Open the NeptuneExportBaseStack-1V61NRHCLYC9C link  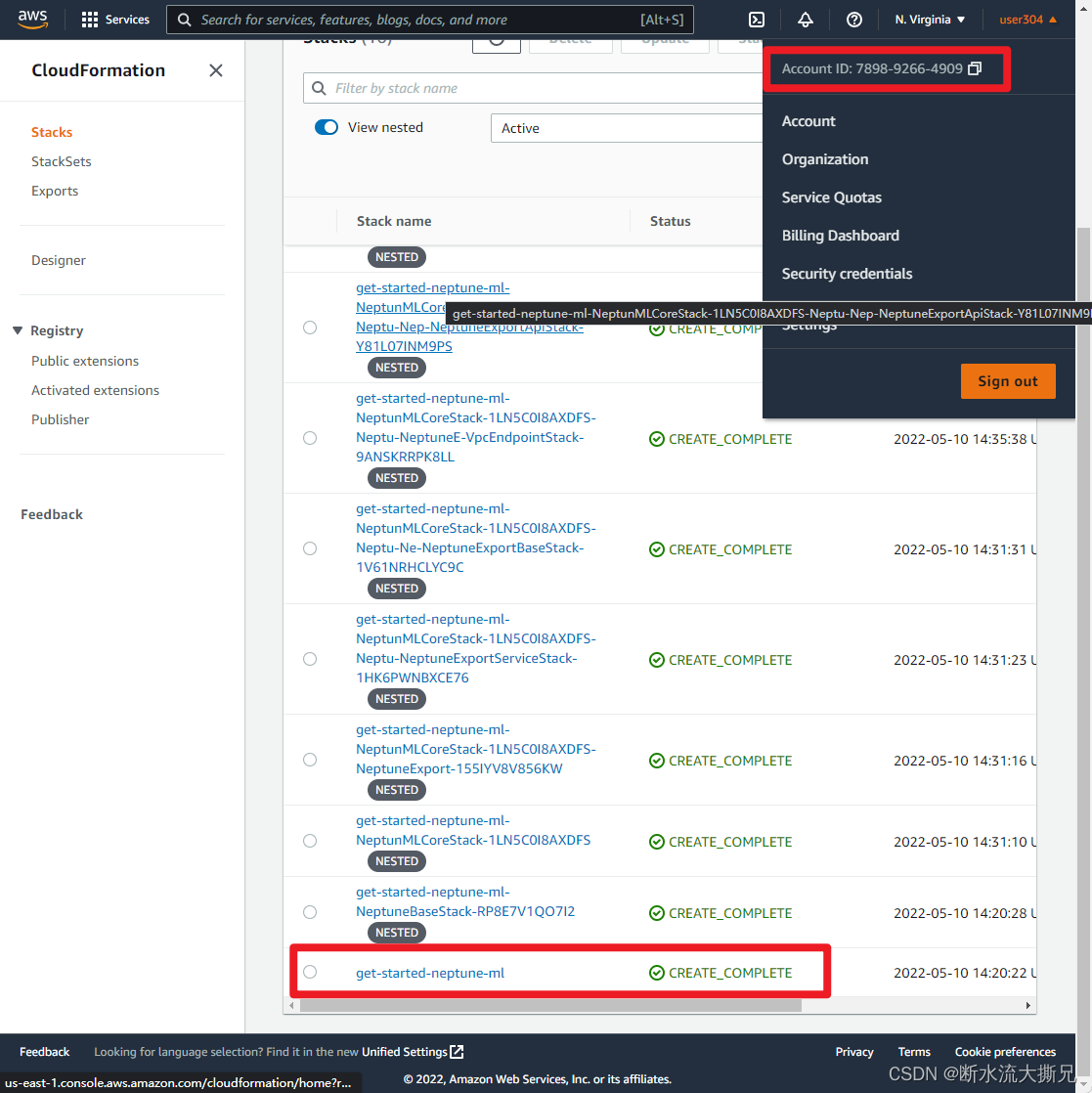point(476,538)
